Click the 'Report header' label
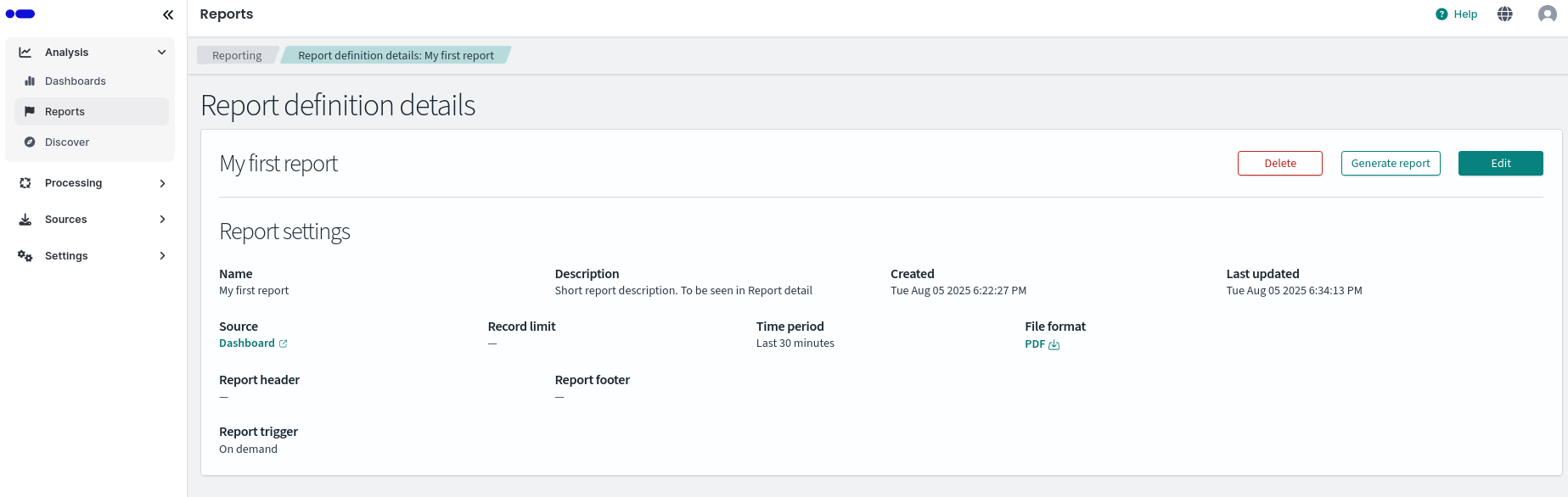Screen dimensions: 1568x497 259,380
